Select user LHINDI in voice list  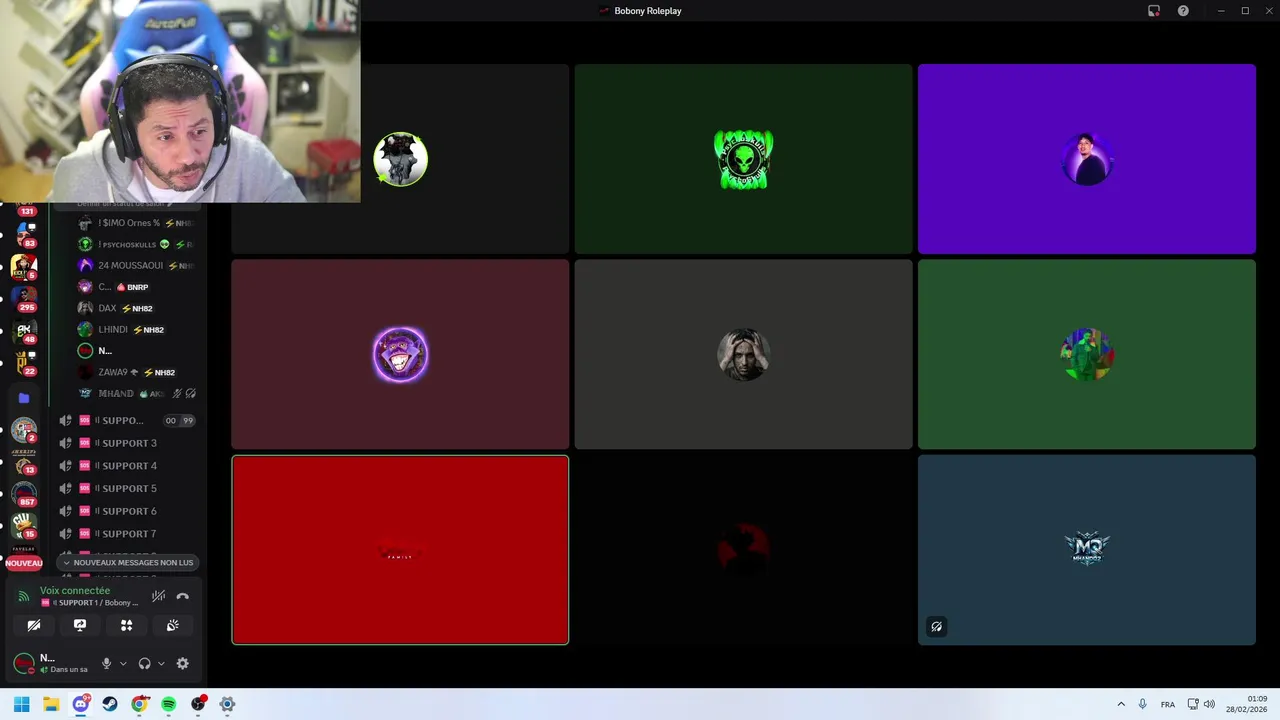coord(137,330)
